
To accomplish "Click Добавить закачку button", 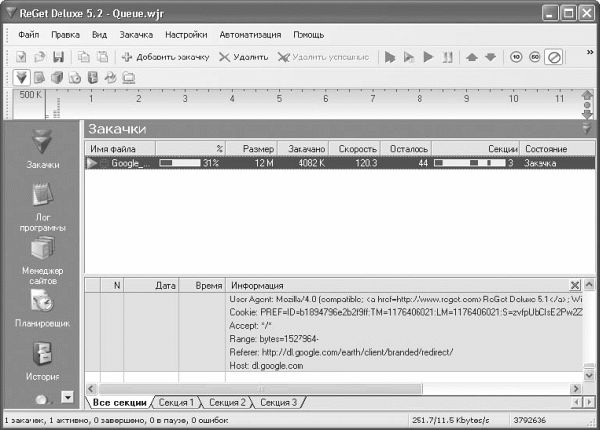I will click(x=165, y=57).
